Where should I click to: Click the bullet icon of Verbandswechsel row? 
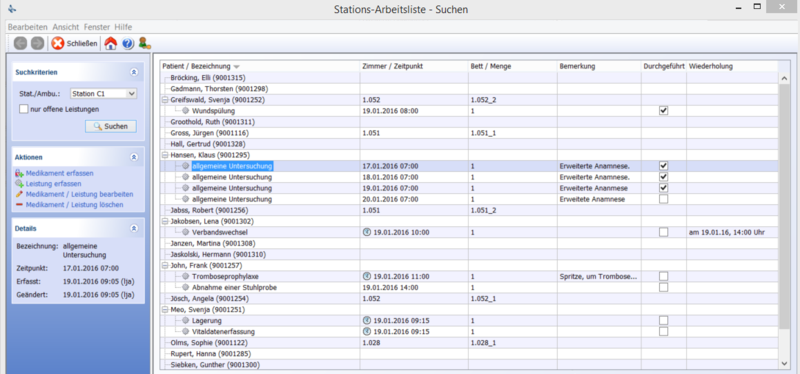point(185,232)
